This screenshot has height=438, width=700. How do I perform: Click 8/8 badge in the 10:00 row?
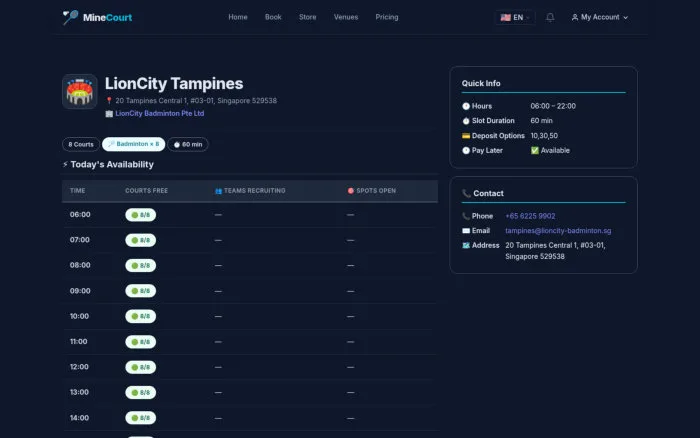coord(141,316)
